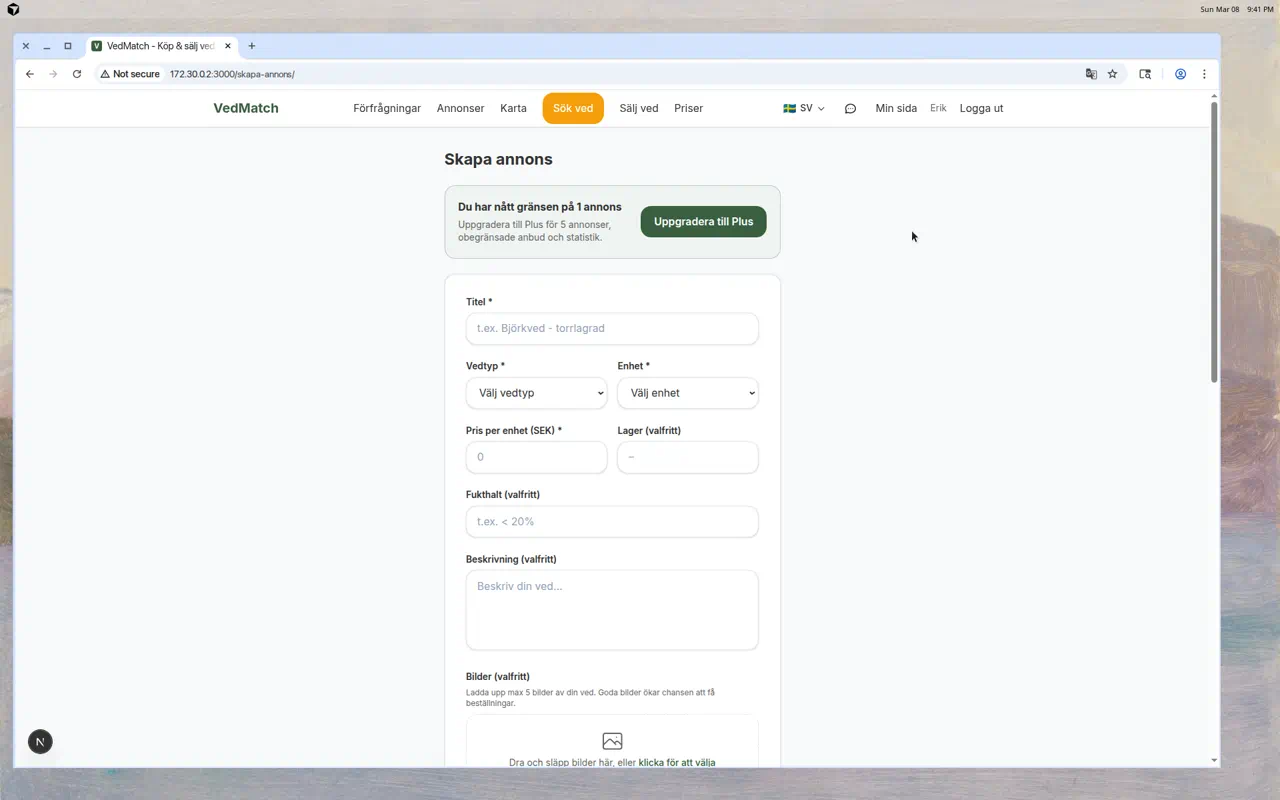Click the 'klicka för att välja' link
The width and height of the screenshot is (1280, 800).
tap(676, 762)
